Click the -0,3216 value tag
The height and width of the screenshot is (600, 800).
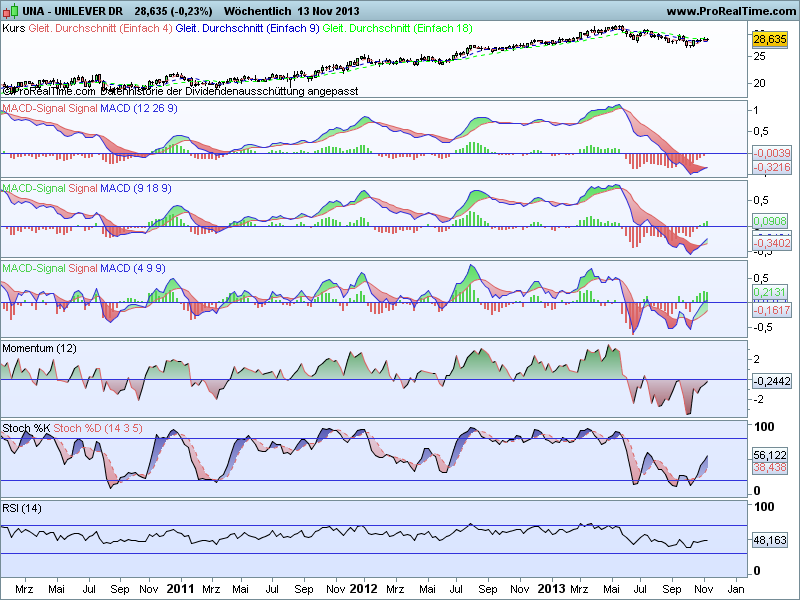pos(772,167)
